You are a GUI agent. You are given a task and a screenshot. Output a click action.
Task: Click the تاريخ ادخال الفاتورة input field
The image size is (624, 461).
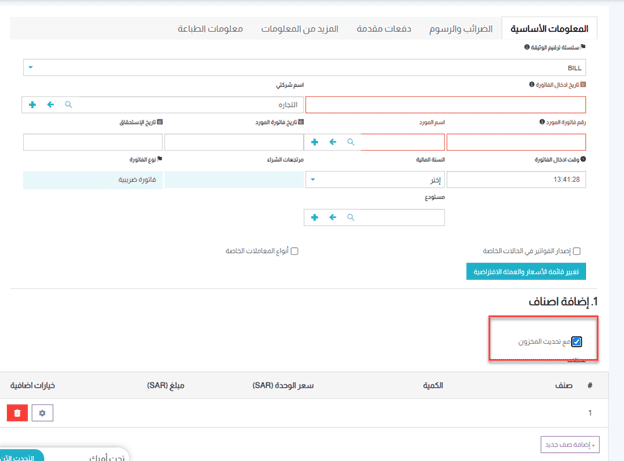445,104
